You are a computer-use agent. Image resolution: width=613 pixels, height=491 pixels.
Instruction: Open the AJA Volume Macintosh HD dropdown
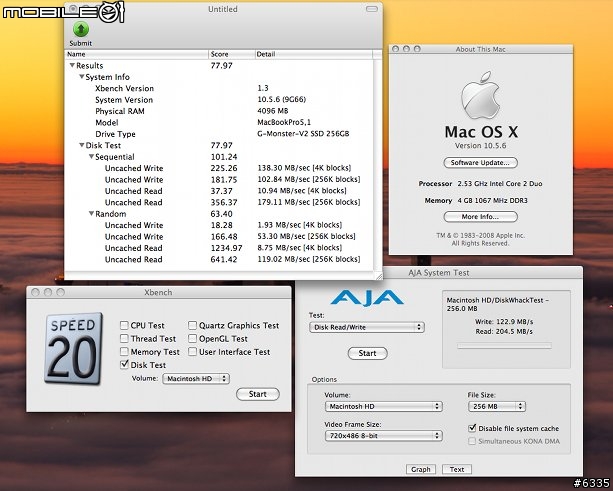pyautogui.click(x=384, y=407)
